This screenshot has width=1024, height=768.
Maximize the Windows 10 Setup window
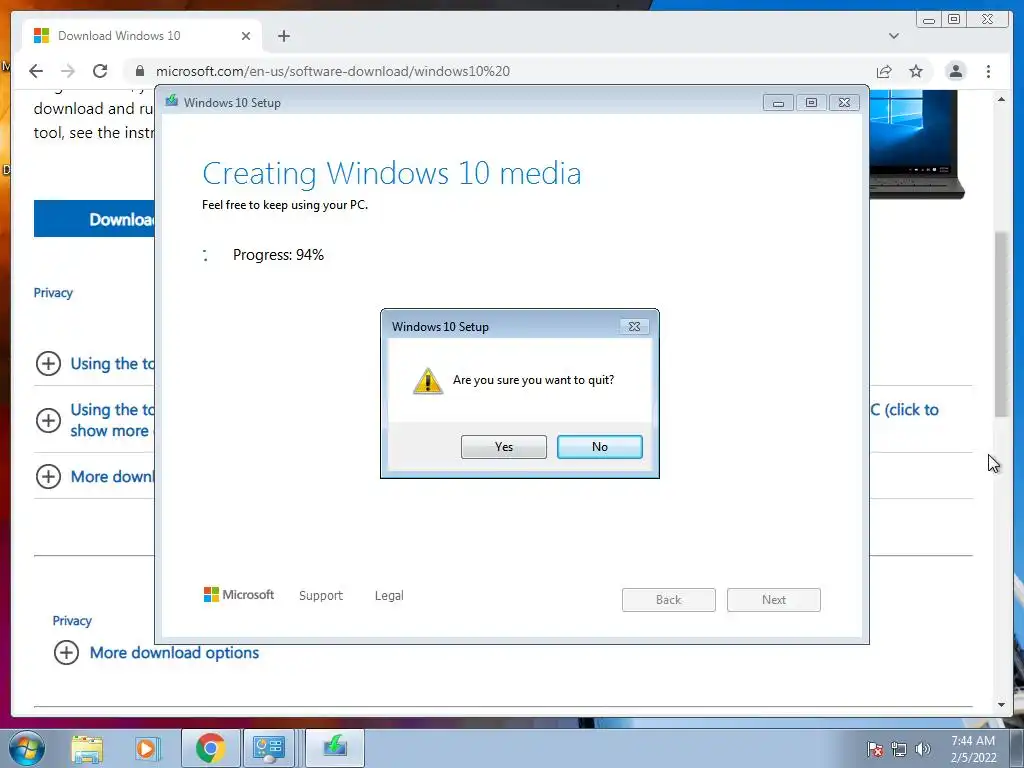(811, 103)
